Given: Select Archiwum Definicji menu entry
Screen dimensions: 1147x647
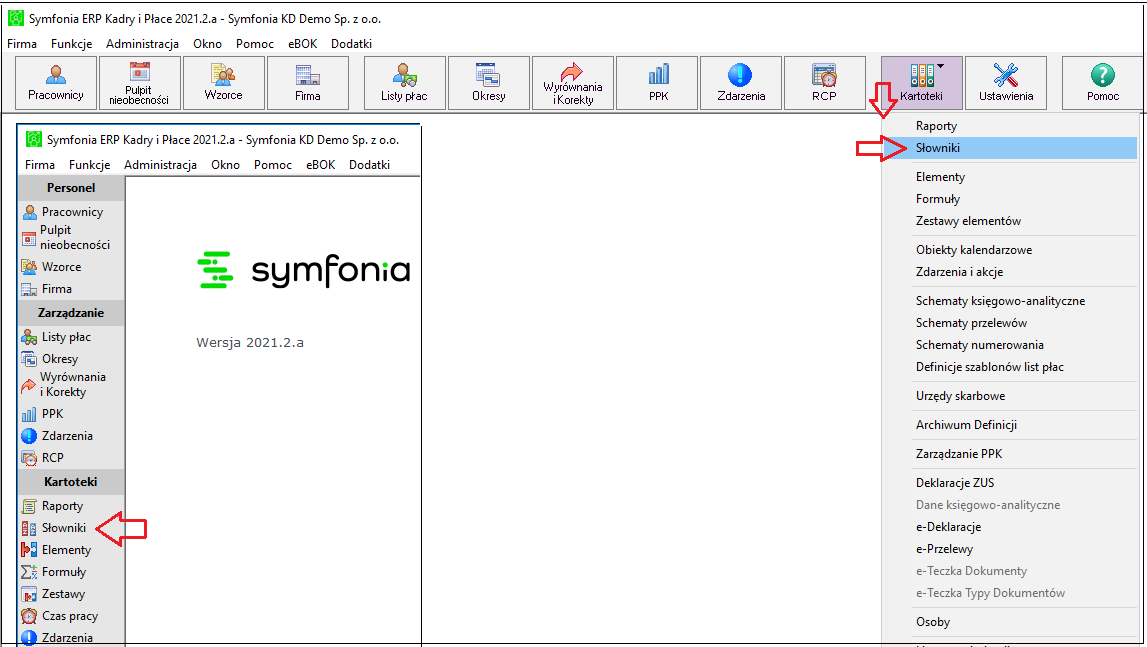Looking at the screenshot, I should pos(1010,425).
